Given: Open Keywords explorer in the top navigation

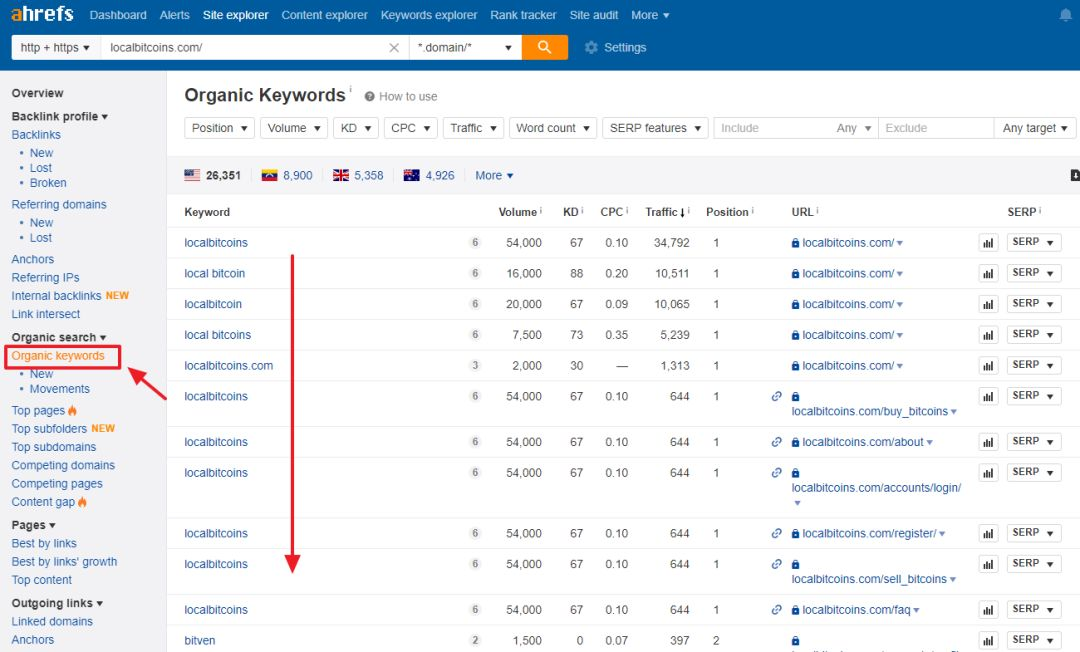Looking at the screenshot, I should point(428,15).
